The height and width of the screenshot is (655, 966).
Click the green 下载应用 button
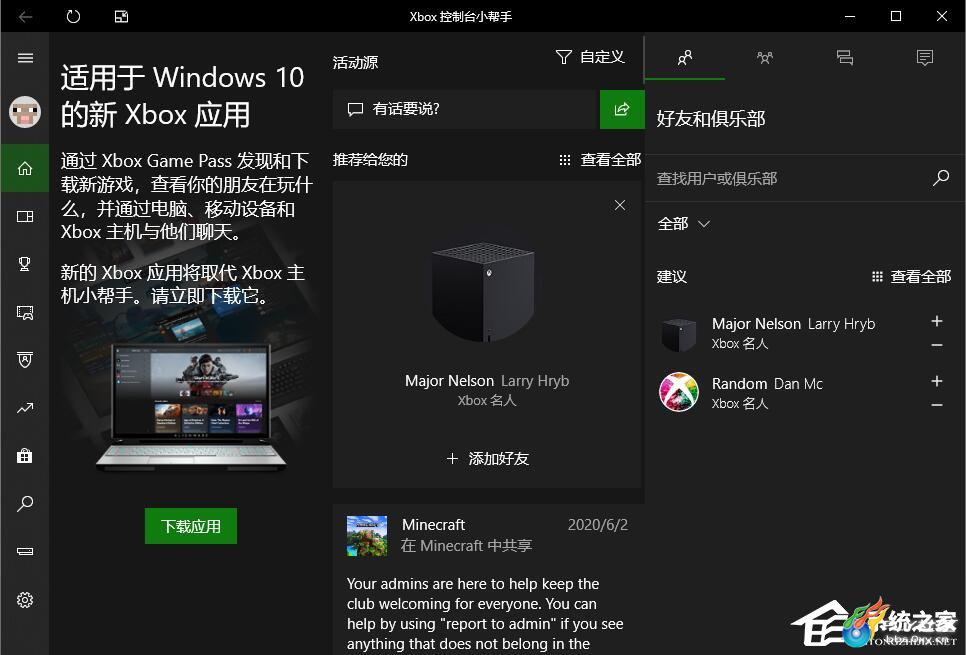[x=191, y=526]
